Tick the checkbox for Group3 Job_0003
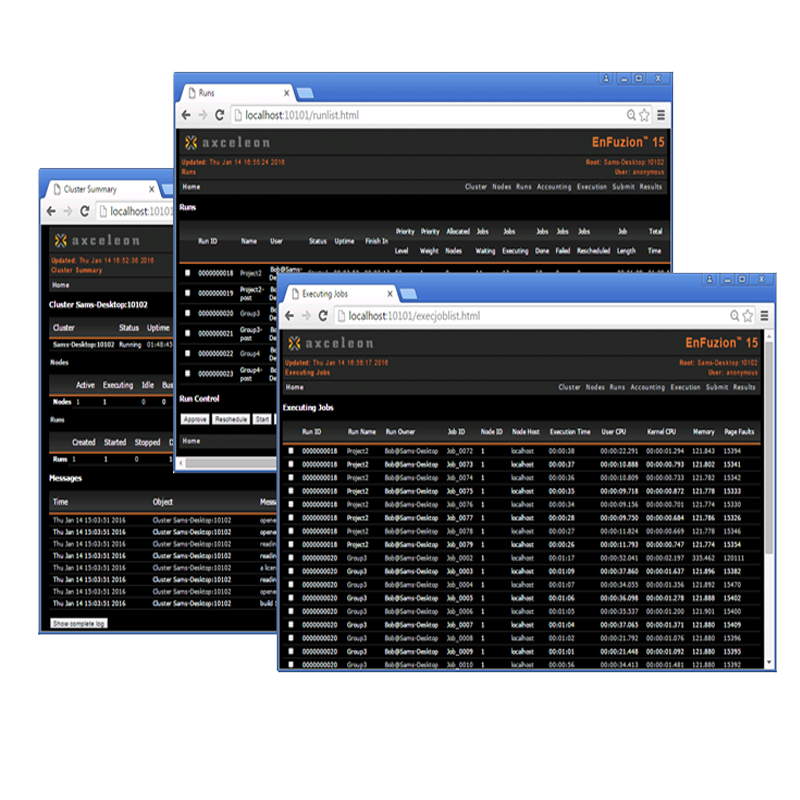800x800 pixels. [x=291, y=571]
